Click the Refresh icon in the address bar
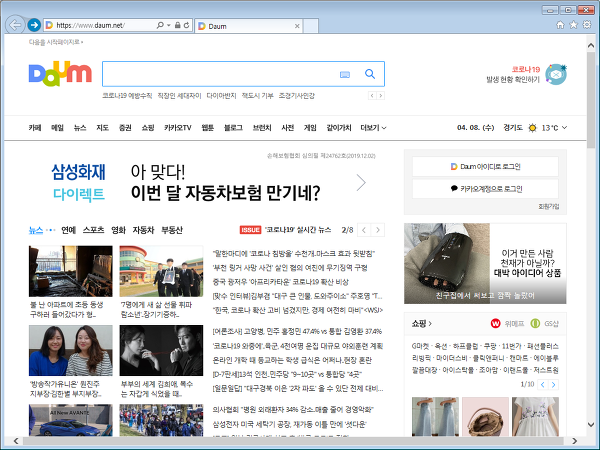Viewport: 600px width, 450px height. pos(186,25)
